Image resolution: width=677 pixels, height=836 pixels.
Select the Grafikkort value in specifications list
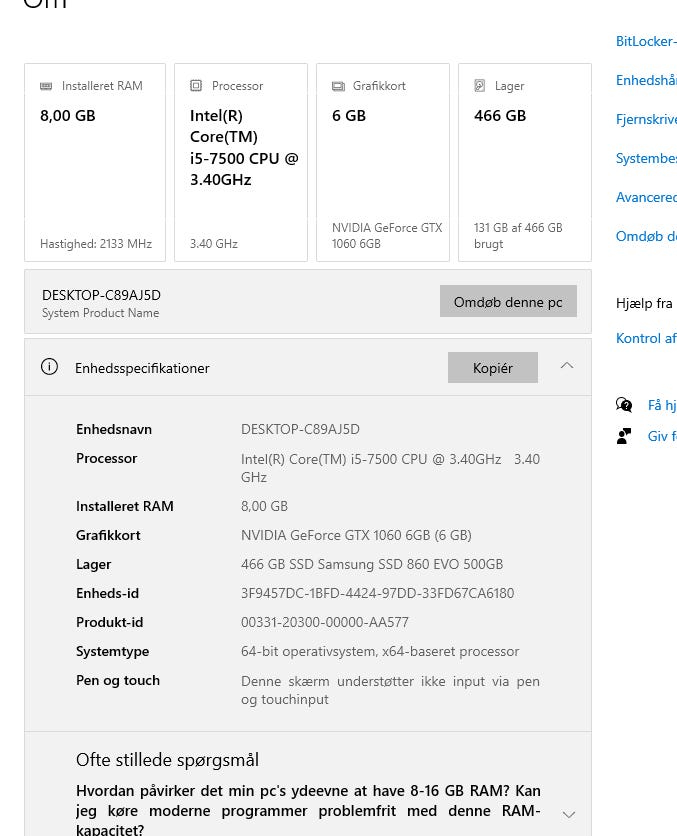pyautogui.click(x=356, y=535)
